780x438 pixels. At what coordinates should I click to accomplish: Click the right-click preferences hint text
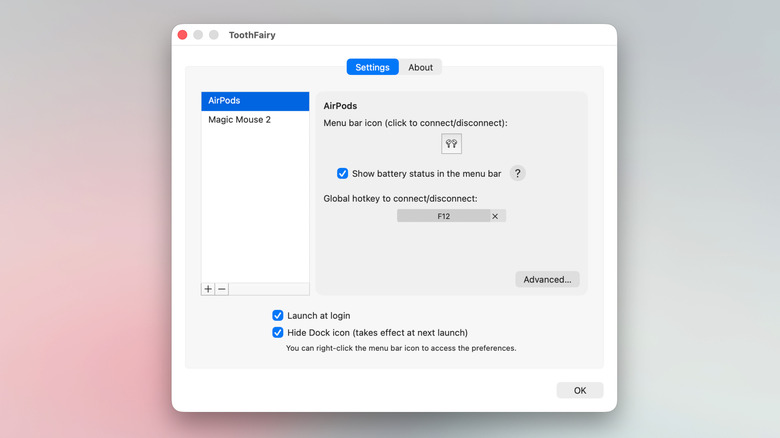401,348
